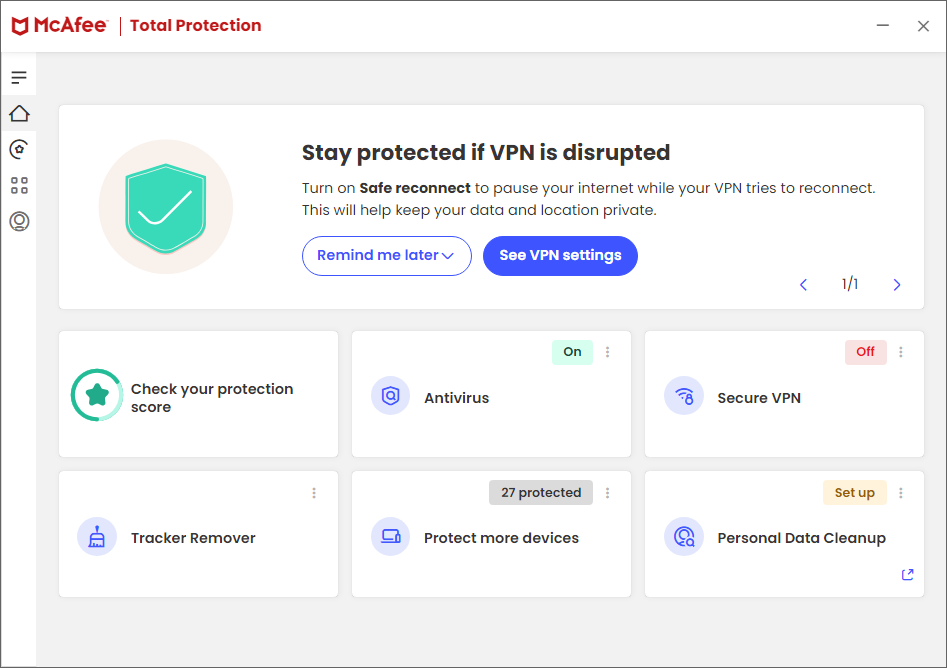Open the Tracker Remover options menu
The image size is (947, 668).
point(314,492)
